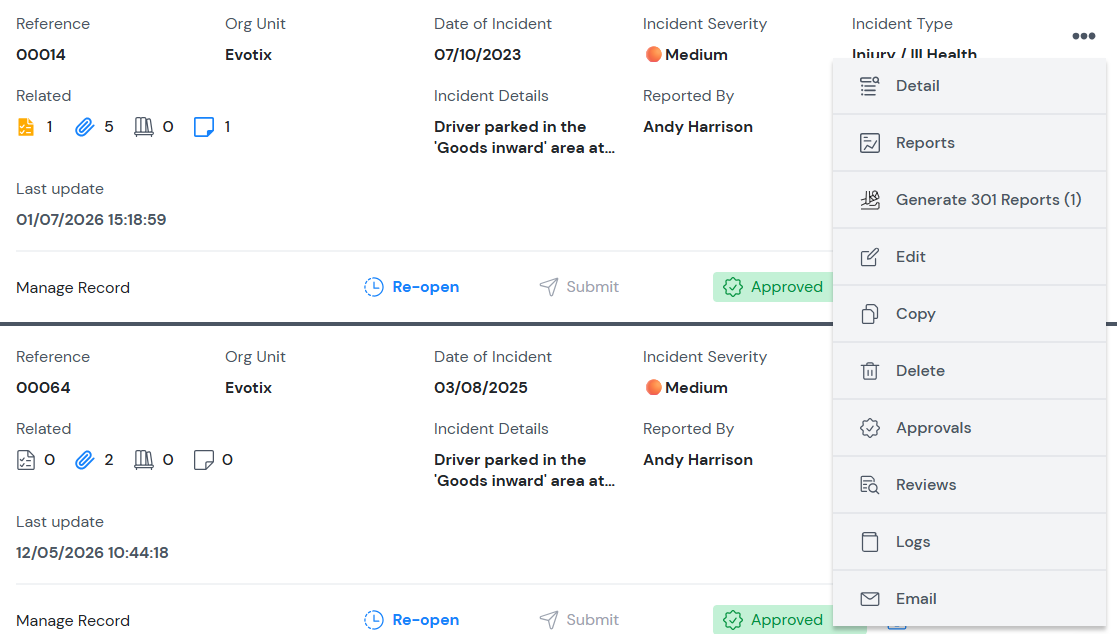Open attachments paperclip icon showing 5
This screenshot has width=1117, height=634.
click(85, 127)
